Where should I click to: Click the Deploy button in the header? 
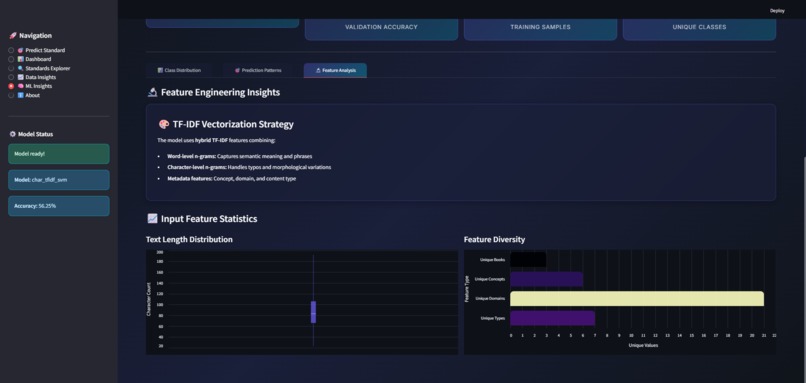coord(777,10)
